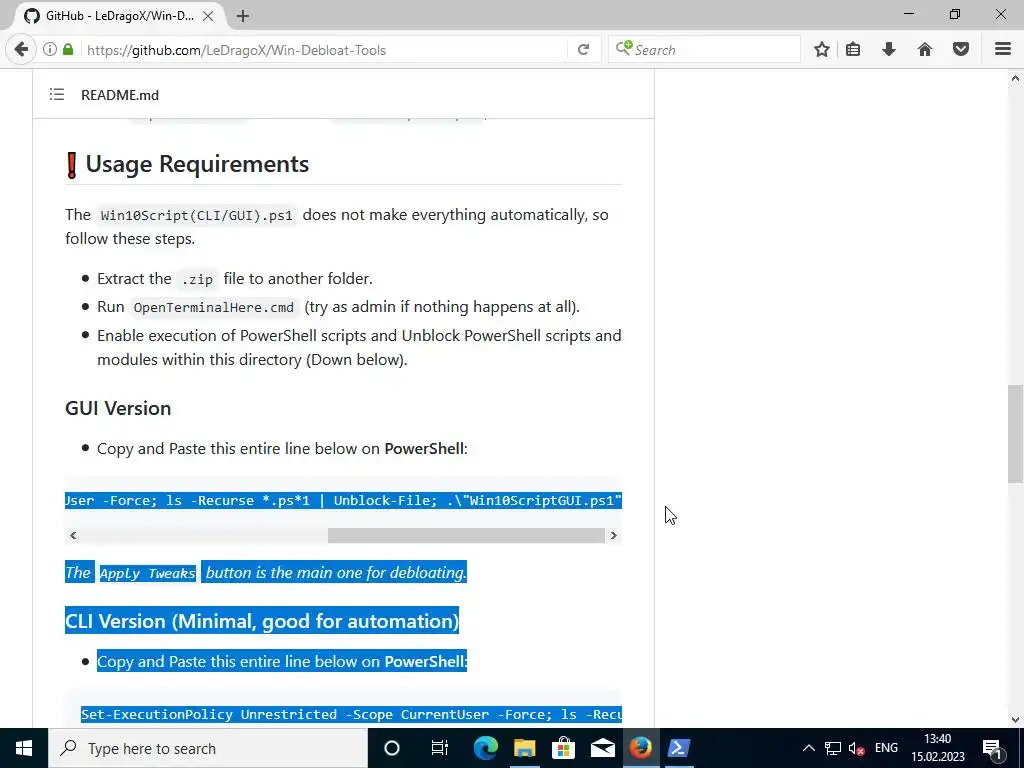The height and width of the screenshot is (768, 1024).
Task: Open Microsoft Store from the taskbar
Action: click(x=563, y=748)
